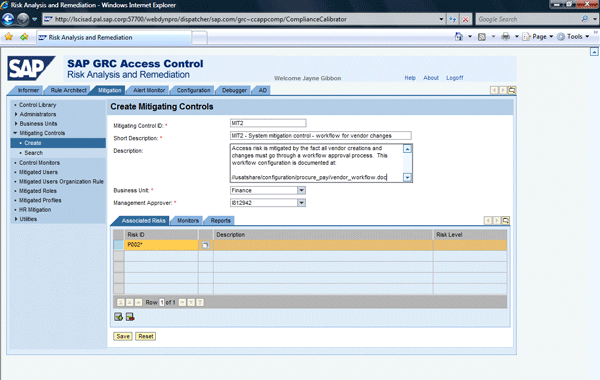Open Mitigated Profiles in sidebar
Viewport: 600px width, 380px height.
click(x=40, y=200)
